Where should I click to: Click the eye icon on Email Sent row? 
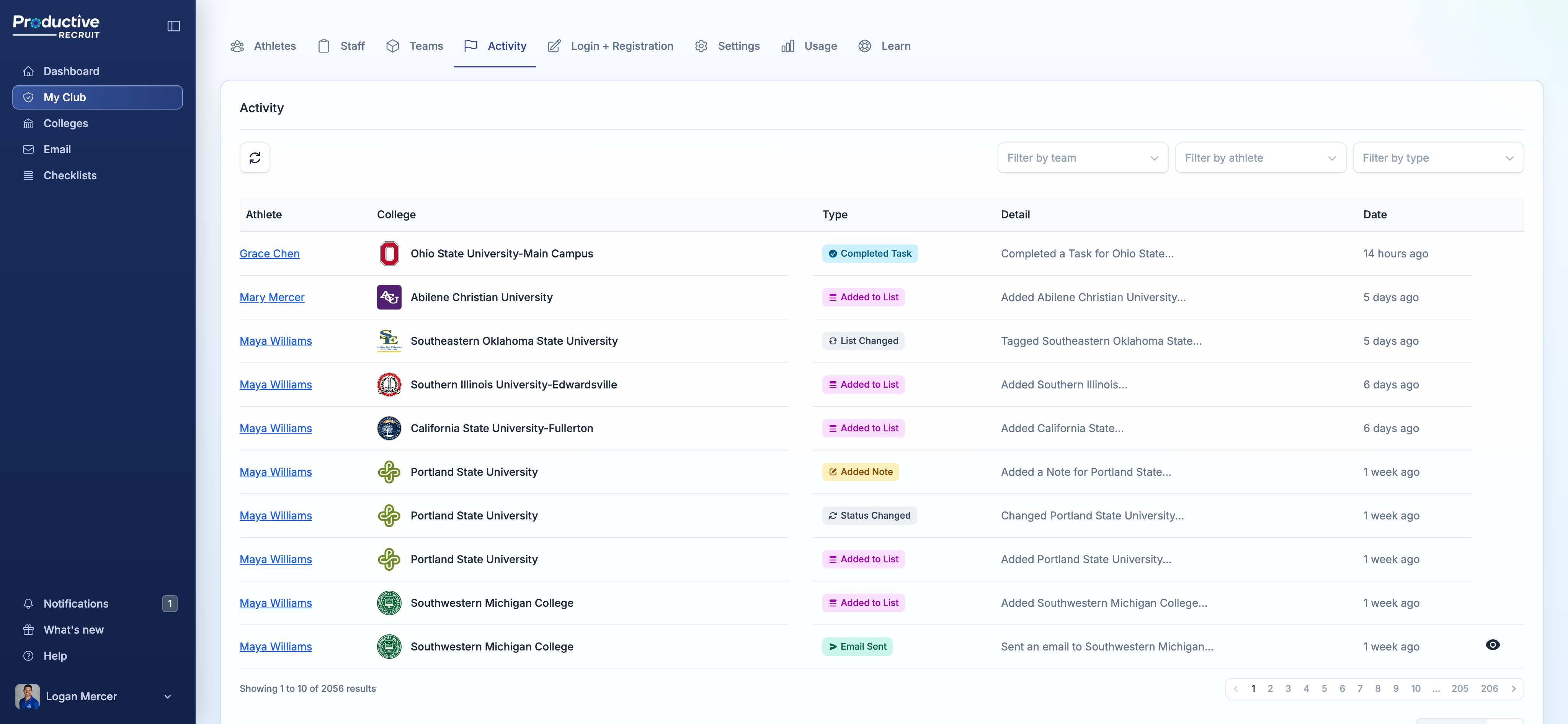pos(1493,645)
